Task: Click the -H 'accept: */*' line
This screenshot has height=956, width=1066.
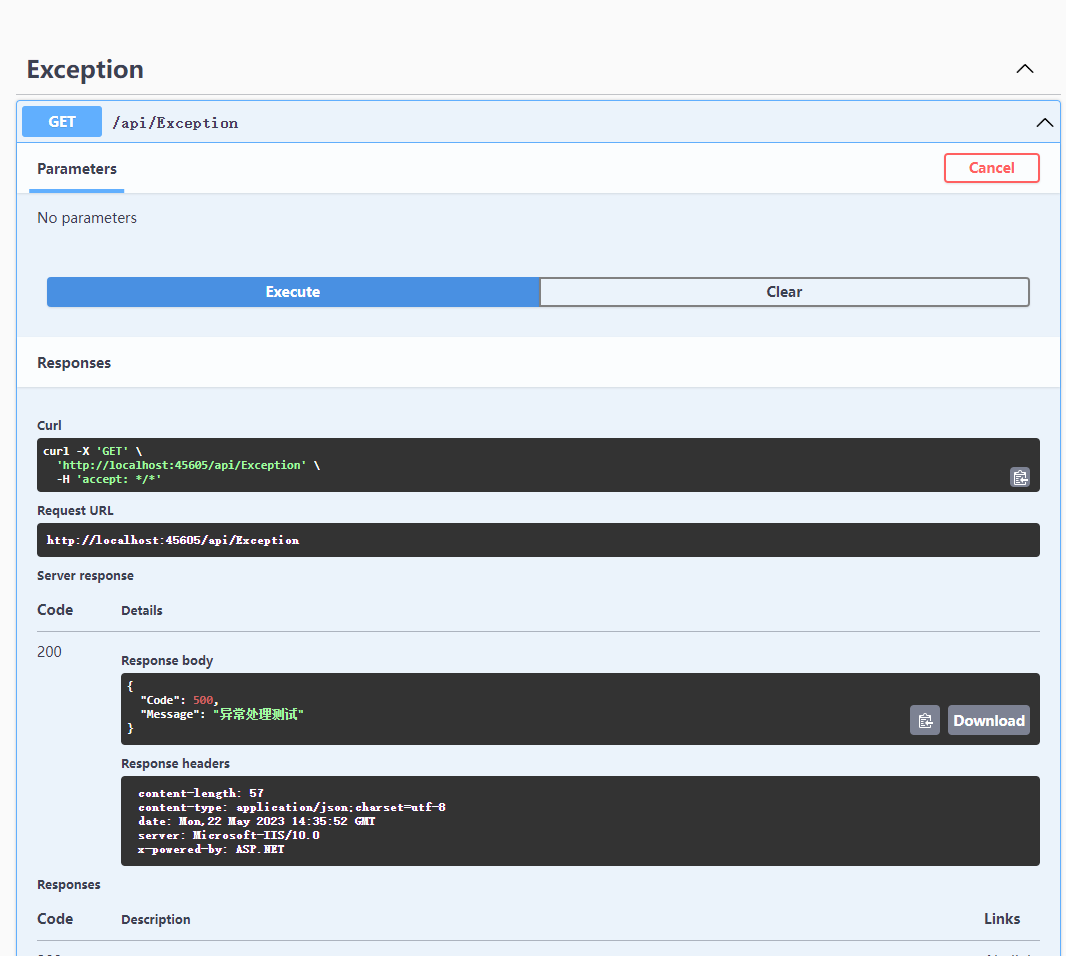Action: pyautogui.click(x=109, y=479)
